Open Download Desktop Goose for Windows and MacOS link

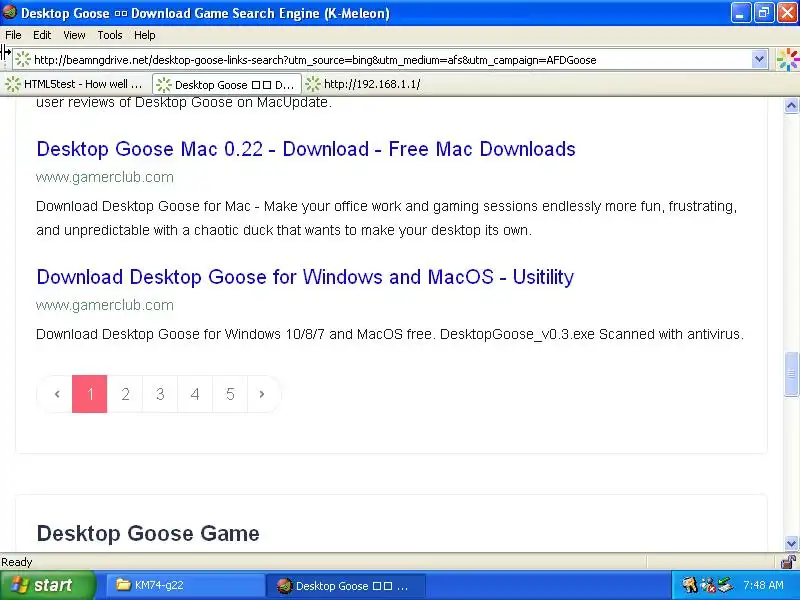[x=305, y=277]
